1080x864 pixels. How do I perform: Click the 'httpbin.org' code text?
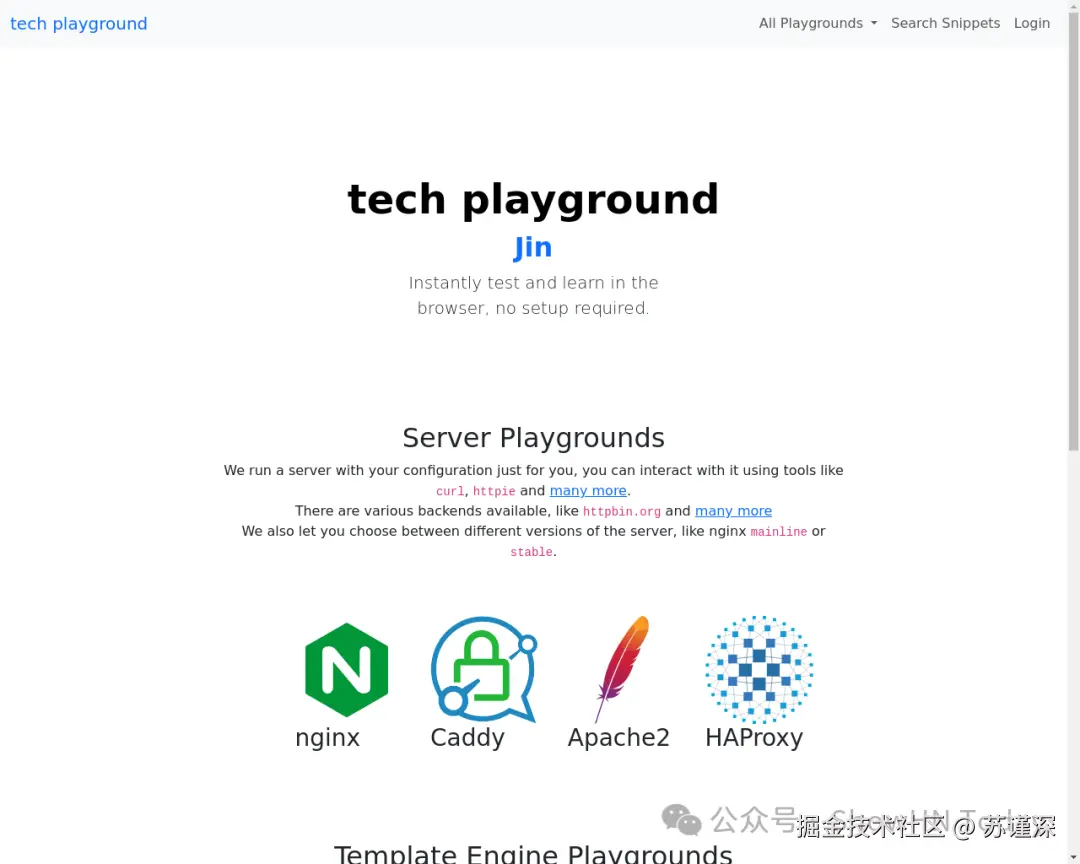[x=621, y=511]
